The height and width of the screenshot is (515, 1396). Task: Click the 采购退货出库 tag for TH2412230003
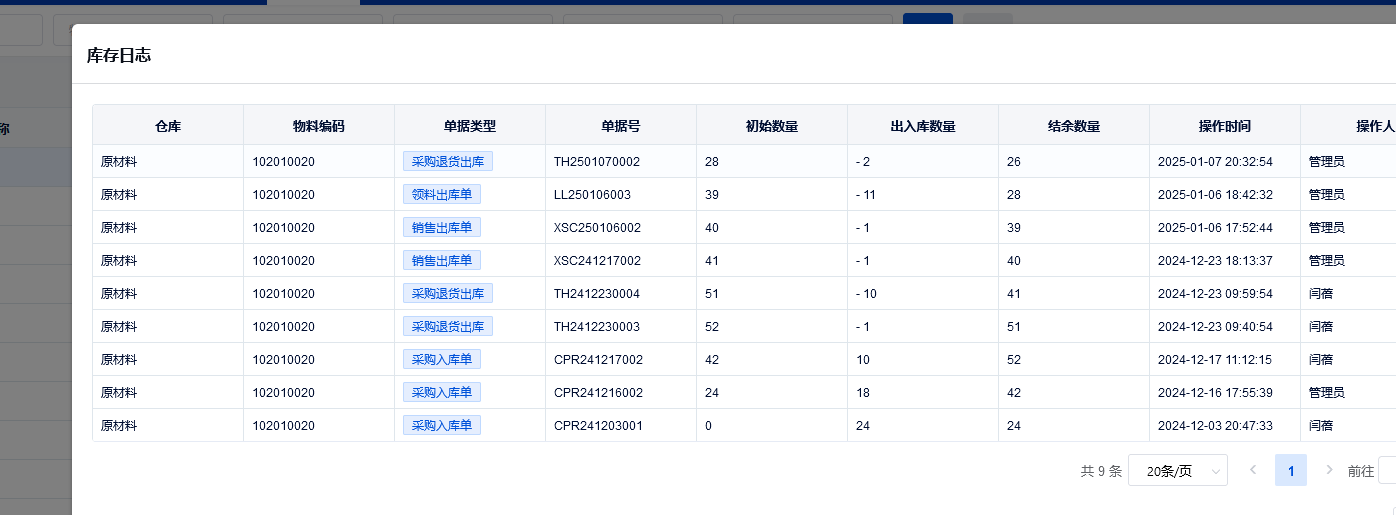click(x=447, y=326)
